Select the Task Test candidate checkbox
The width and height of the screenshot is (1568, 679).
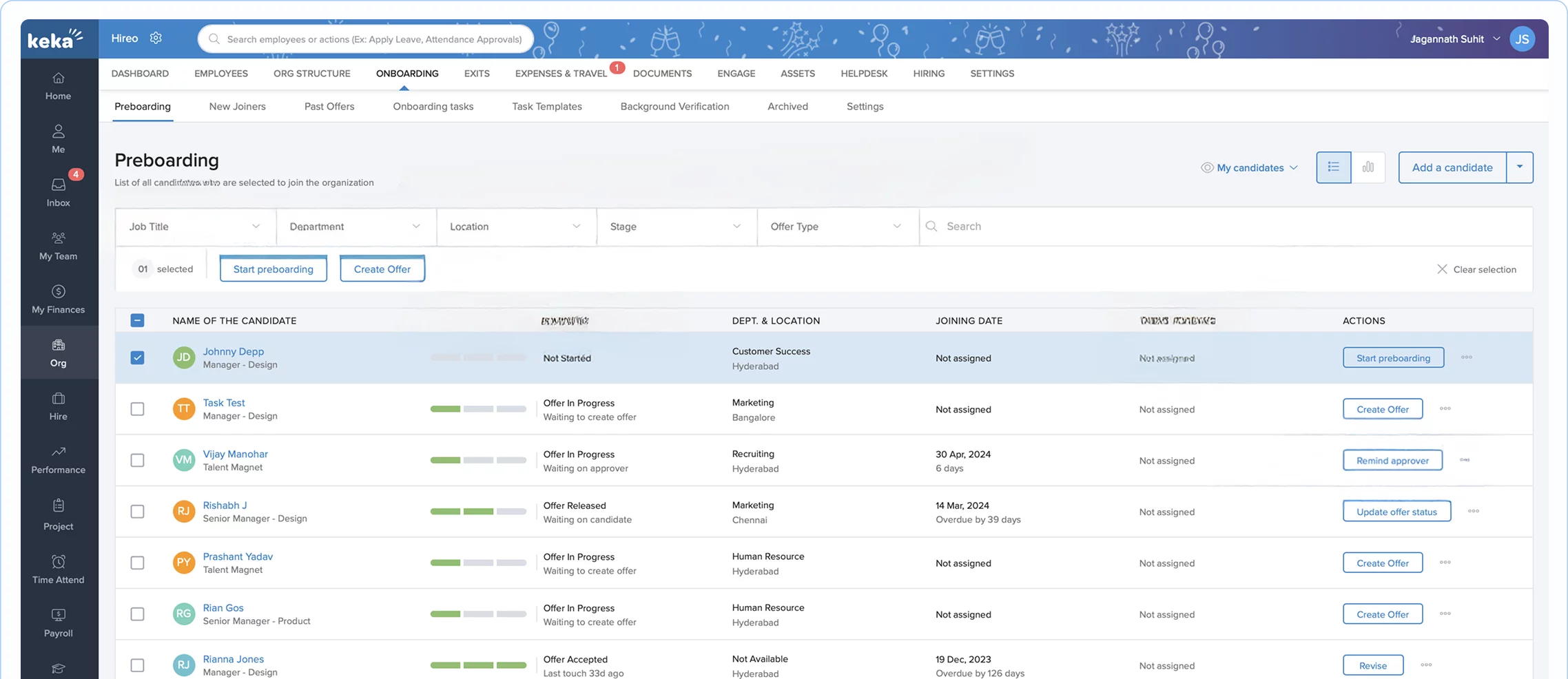click(138, 409)
